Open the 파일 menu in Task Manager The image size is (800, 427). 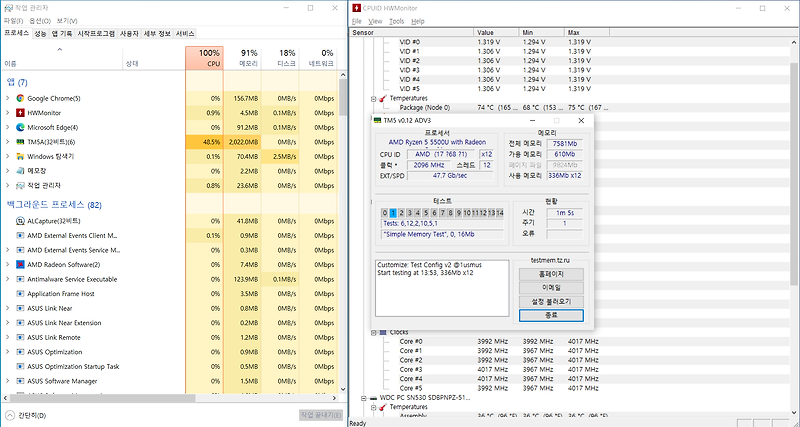pos(14,21)
